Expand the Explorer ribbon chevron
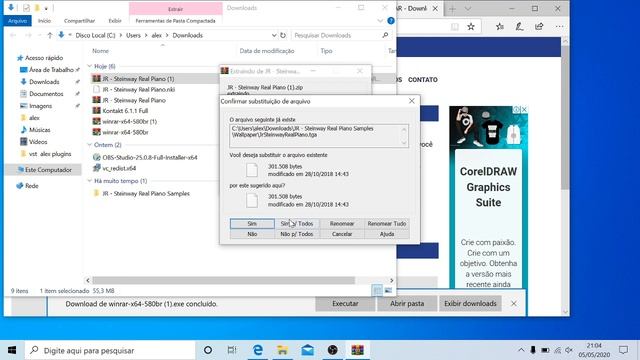This screenshot has width=640, height=360. 380,21
